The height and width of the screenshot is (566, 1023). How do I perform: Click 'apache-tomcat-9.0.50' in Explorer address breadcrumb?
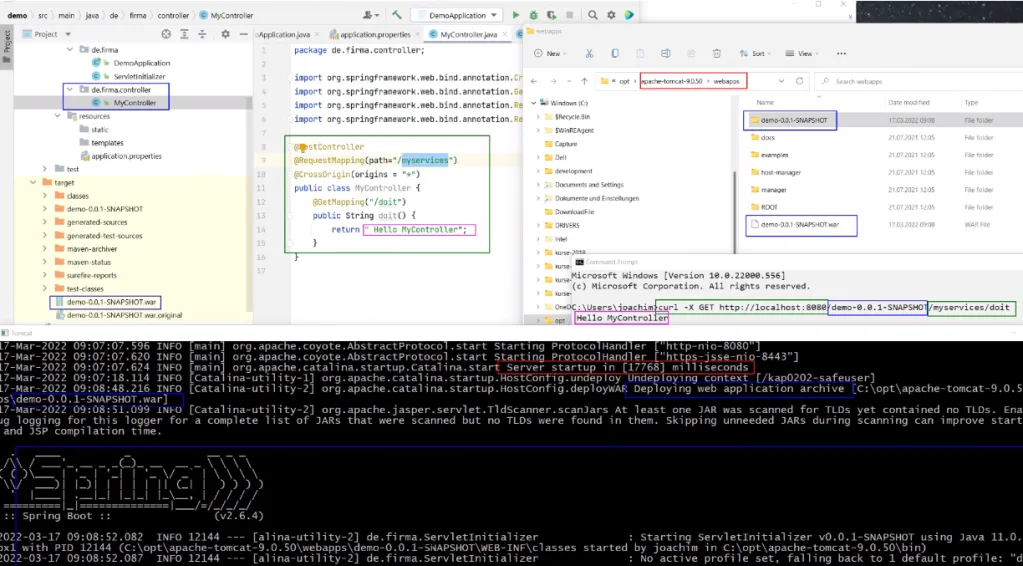click(x=672, y=82)
